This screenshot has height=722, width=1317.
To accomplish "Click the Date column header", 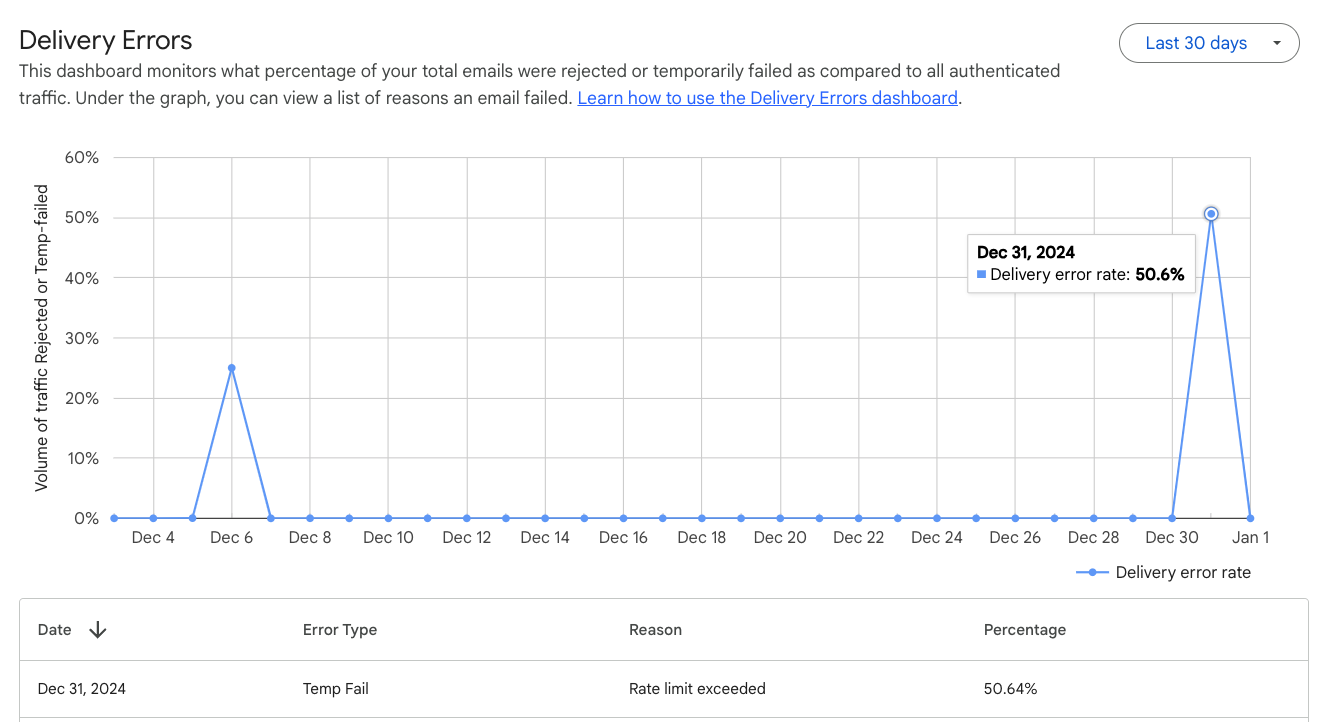I will click(x=55, y=630).
